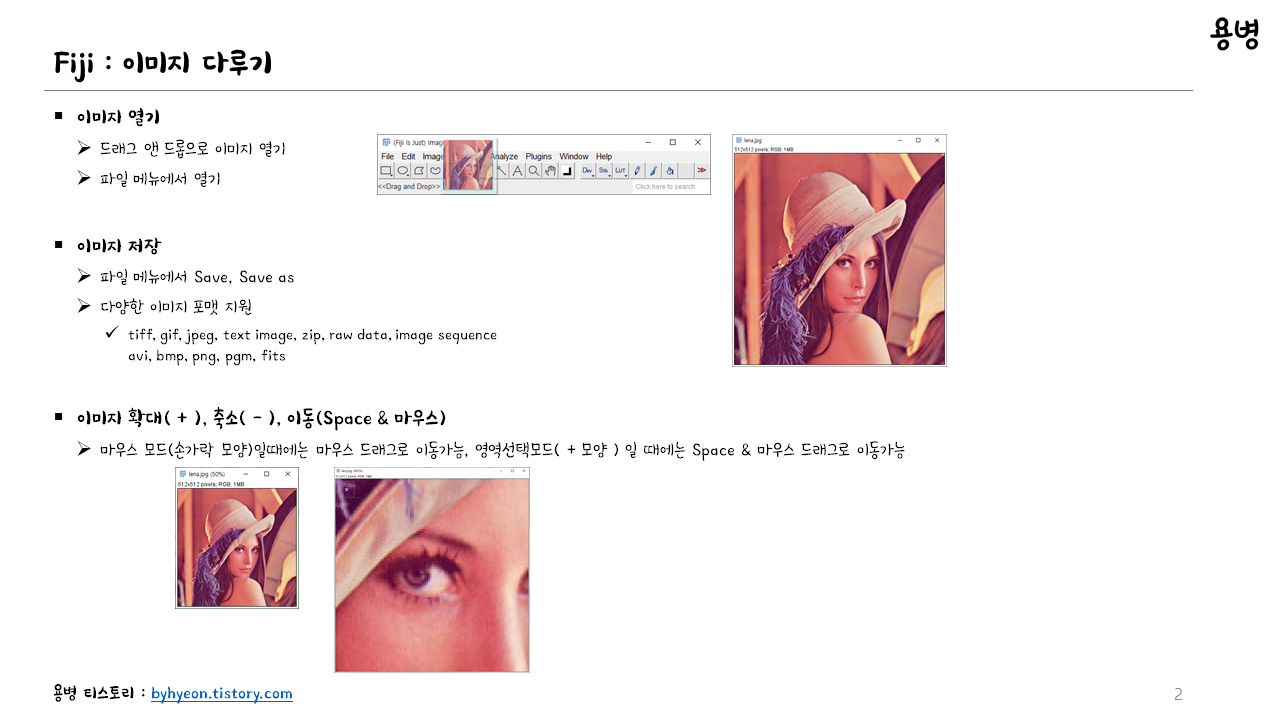Click the Fiji window title icon

tap(386, 142)
